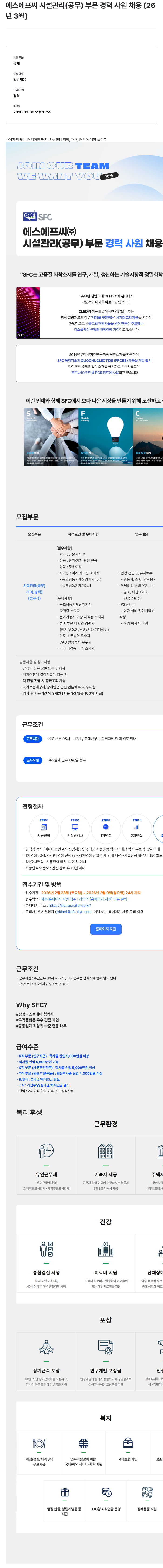The width and height of the screenshot is (163, 1568).
Task: Click the red application period date text
Action: click(x=91, y=893)
